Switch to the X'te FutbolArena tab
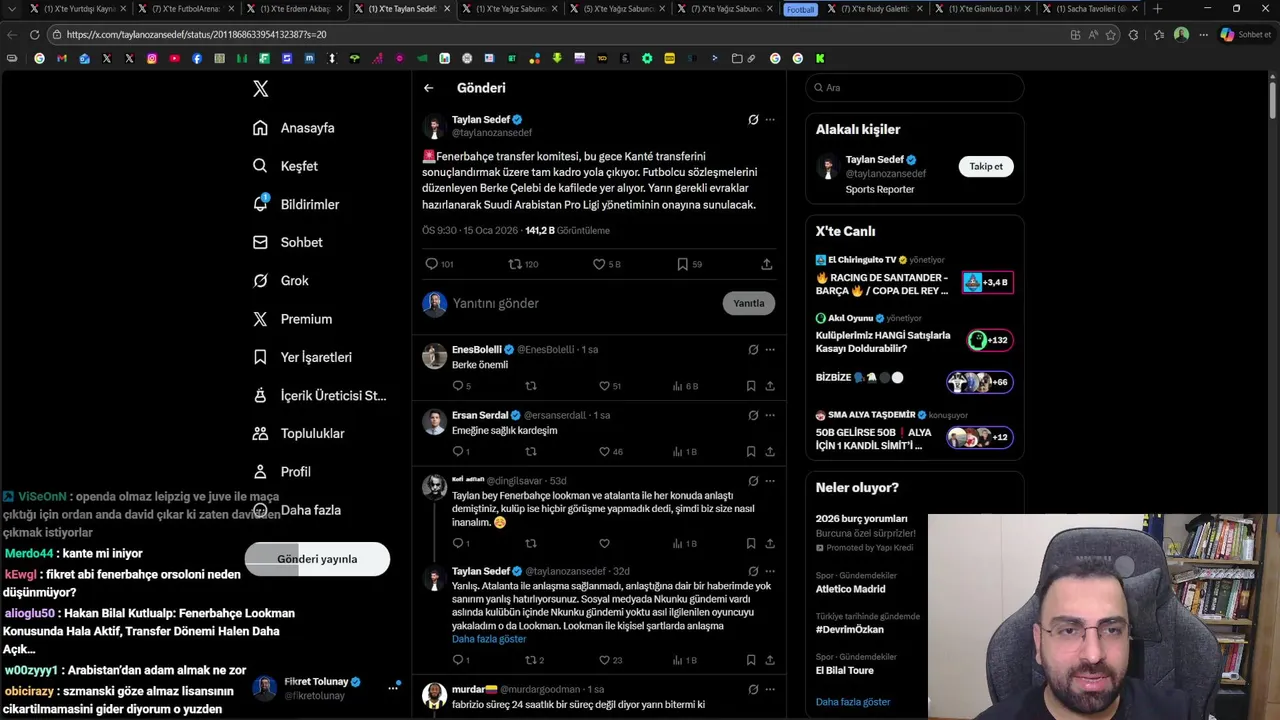This screenshot has width=1280, height=720. [187, 9]
